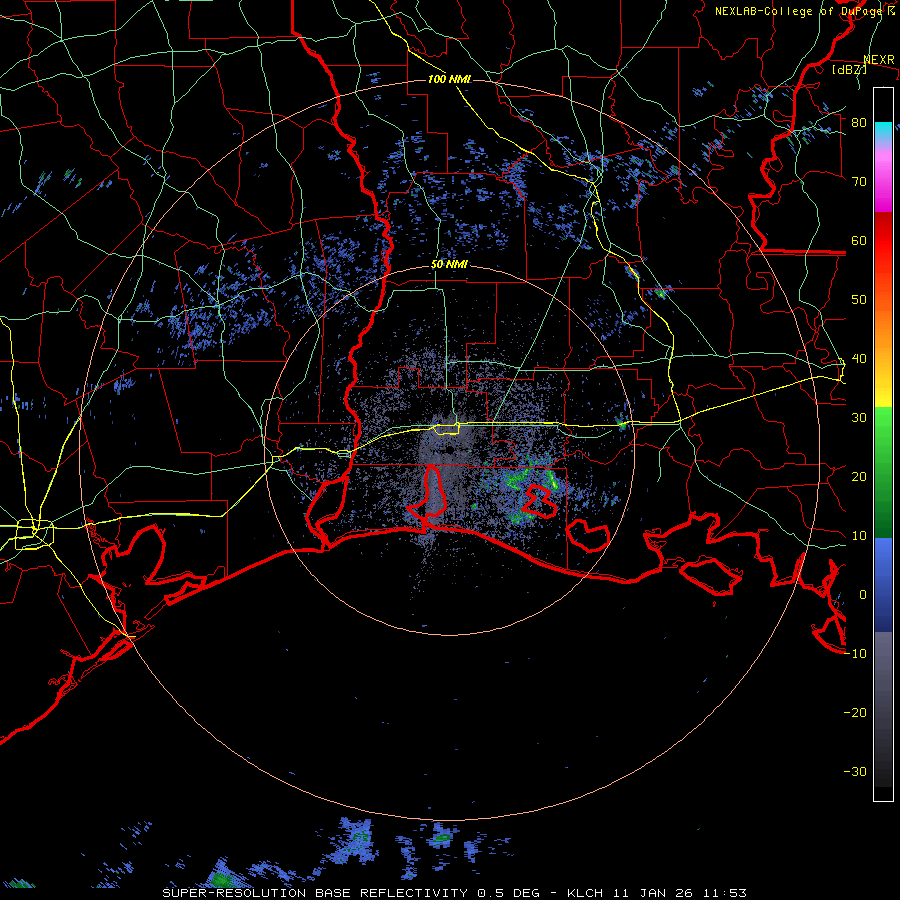Click the NEXLAB-College of DuPage credit text

pos(805,11)
